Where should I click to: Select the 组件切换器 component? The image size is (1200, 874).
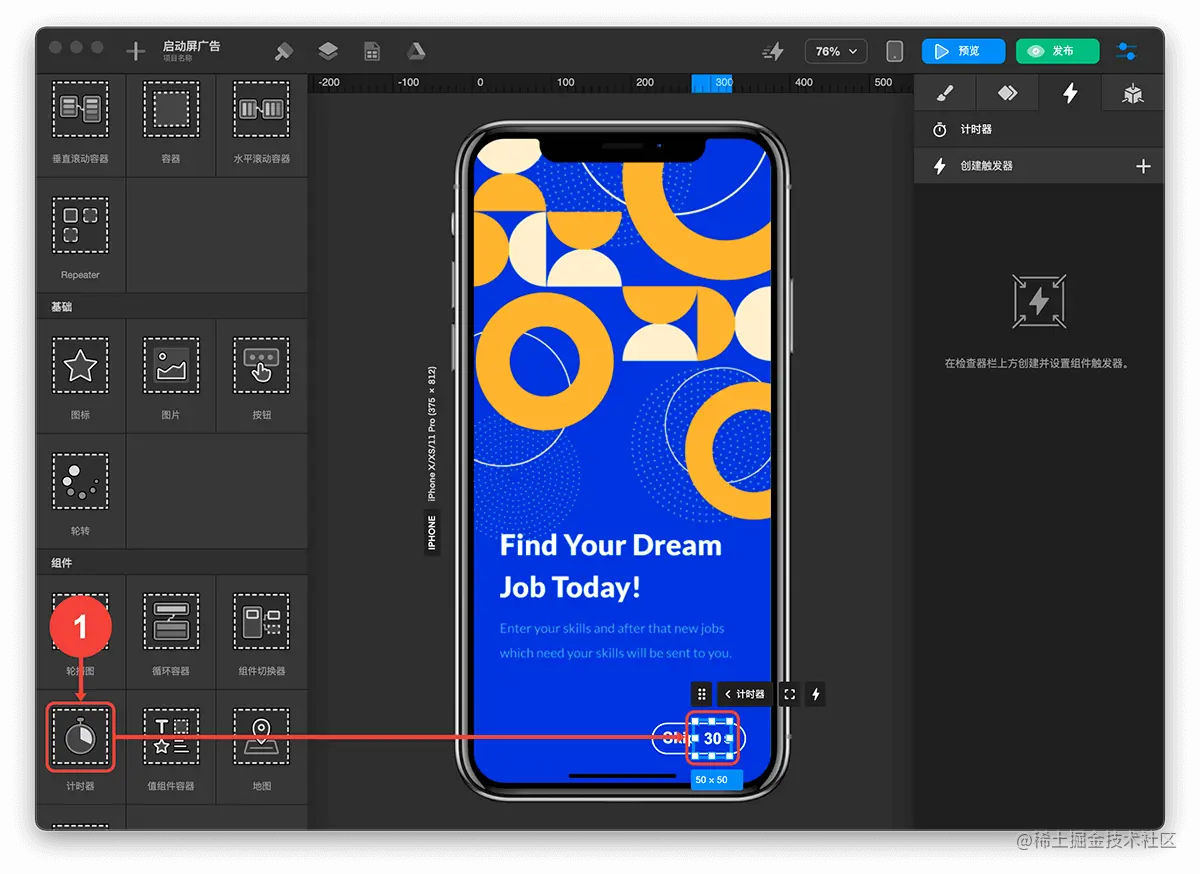pyautogui.click(x=261, y=632)
